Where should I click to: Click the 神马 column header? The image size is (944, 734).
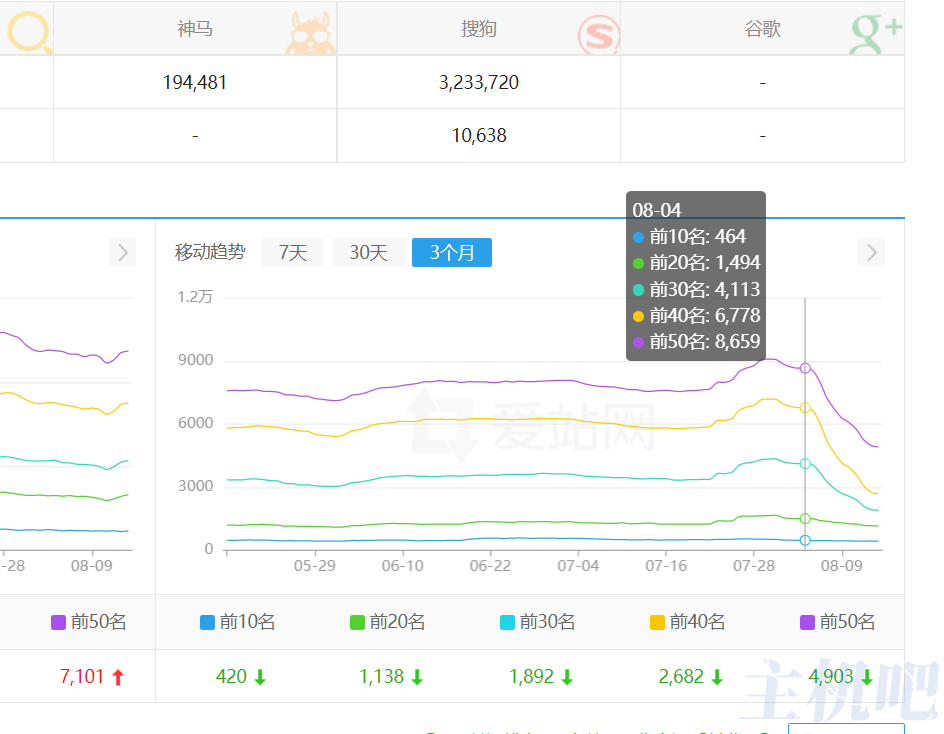[x=195, y=28]
